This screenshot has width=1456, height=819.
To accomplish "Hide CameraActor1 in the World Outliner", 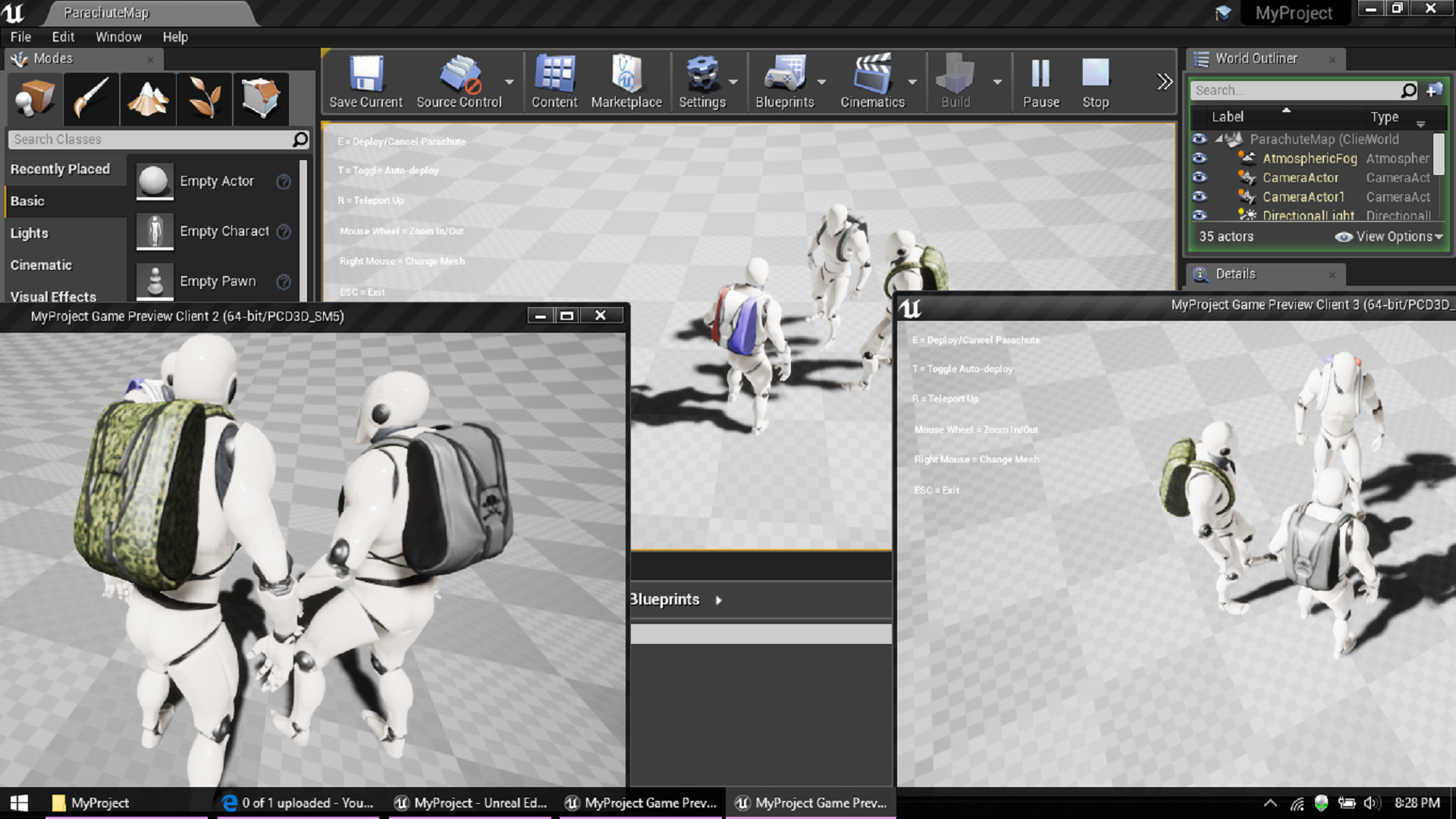I will (1200, 196).
